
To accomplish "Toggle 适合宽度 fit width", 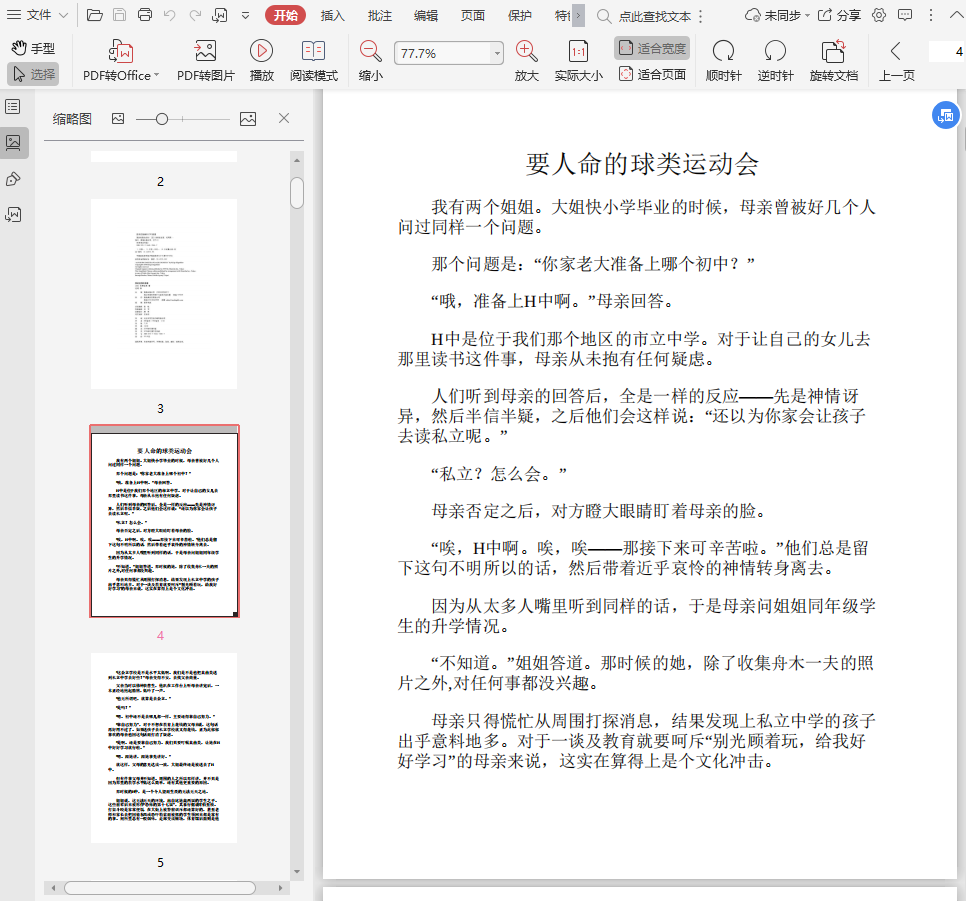I will (652, 48).
